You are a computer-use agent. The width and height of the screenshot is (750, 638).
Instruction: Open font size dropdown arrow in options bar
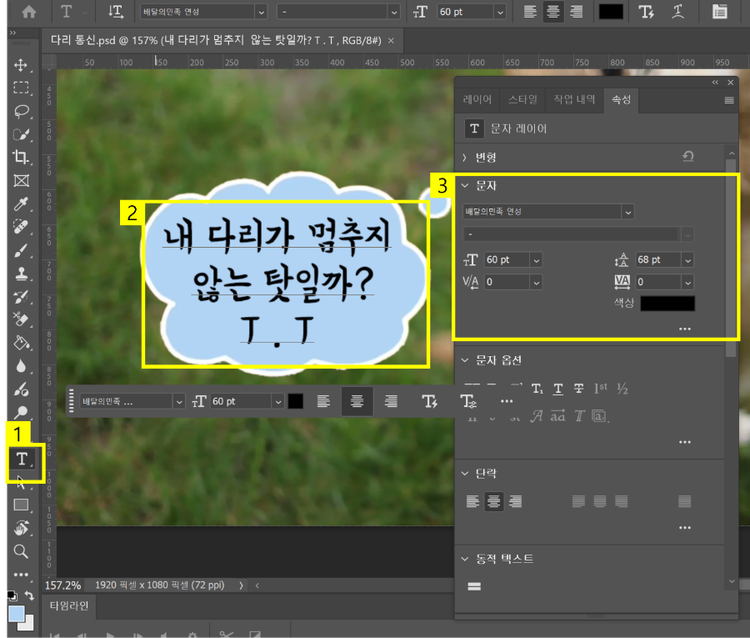click(500, 12)
